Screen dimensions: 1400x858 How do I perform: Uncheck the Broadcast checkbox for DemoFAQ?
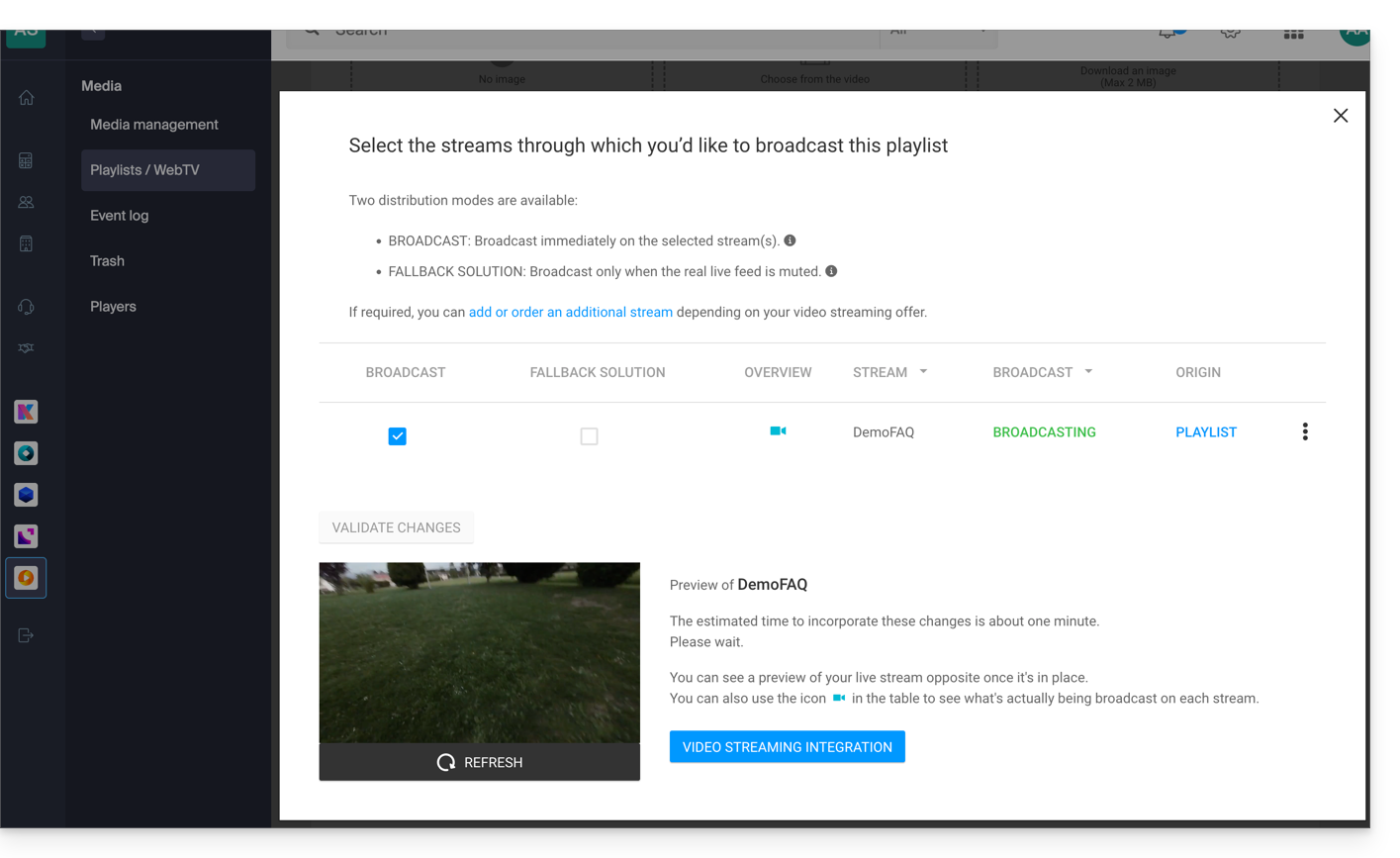(397, 436)
